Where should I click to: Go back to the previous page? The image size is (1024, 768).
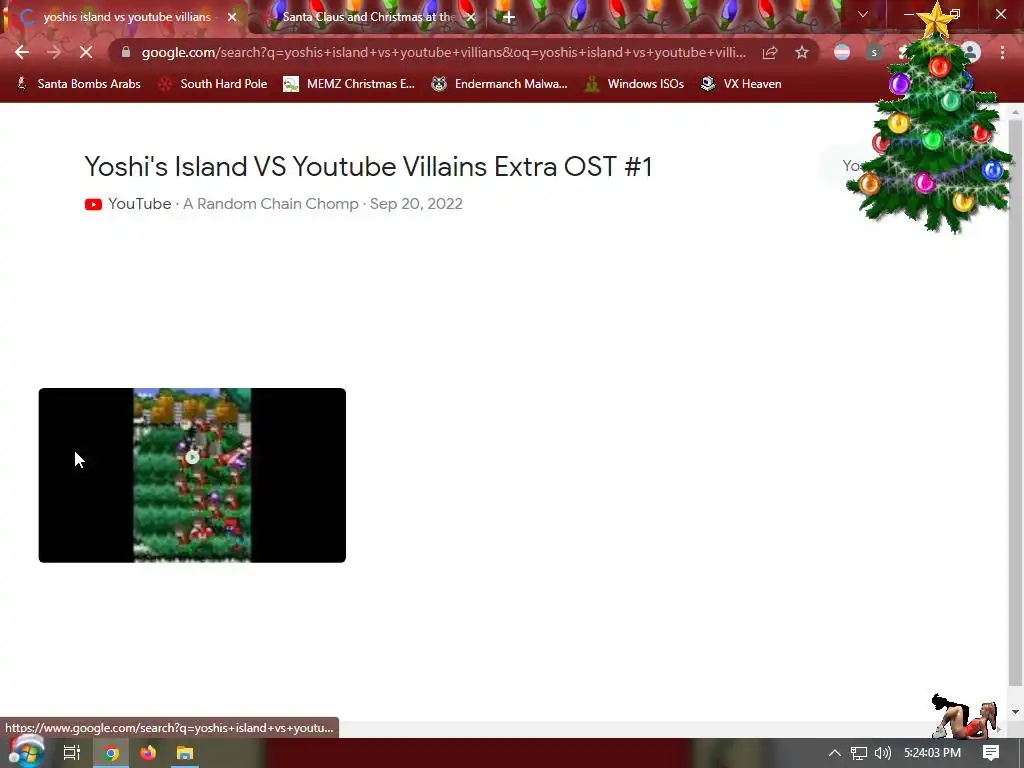click(22, 52)
